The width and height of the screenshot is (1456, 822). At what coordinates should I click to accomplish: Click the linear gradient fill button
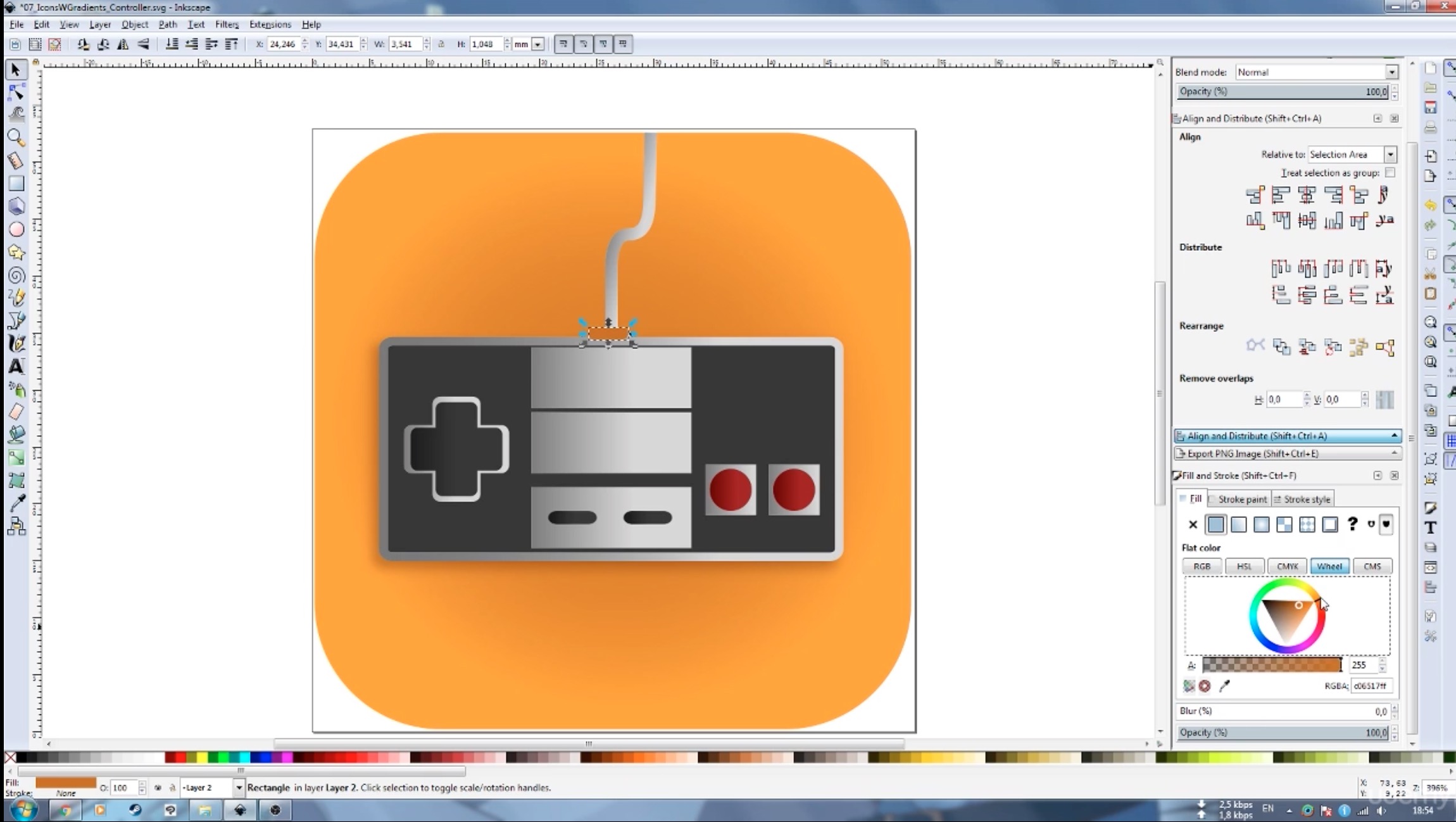[x=1238, y=524]
